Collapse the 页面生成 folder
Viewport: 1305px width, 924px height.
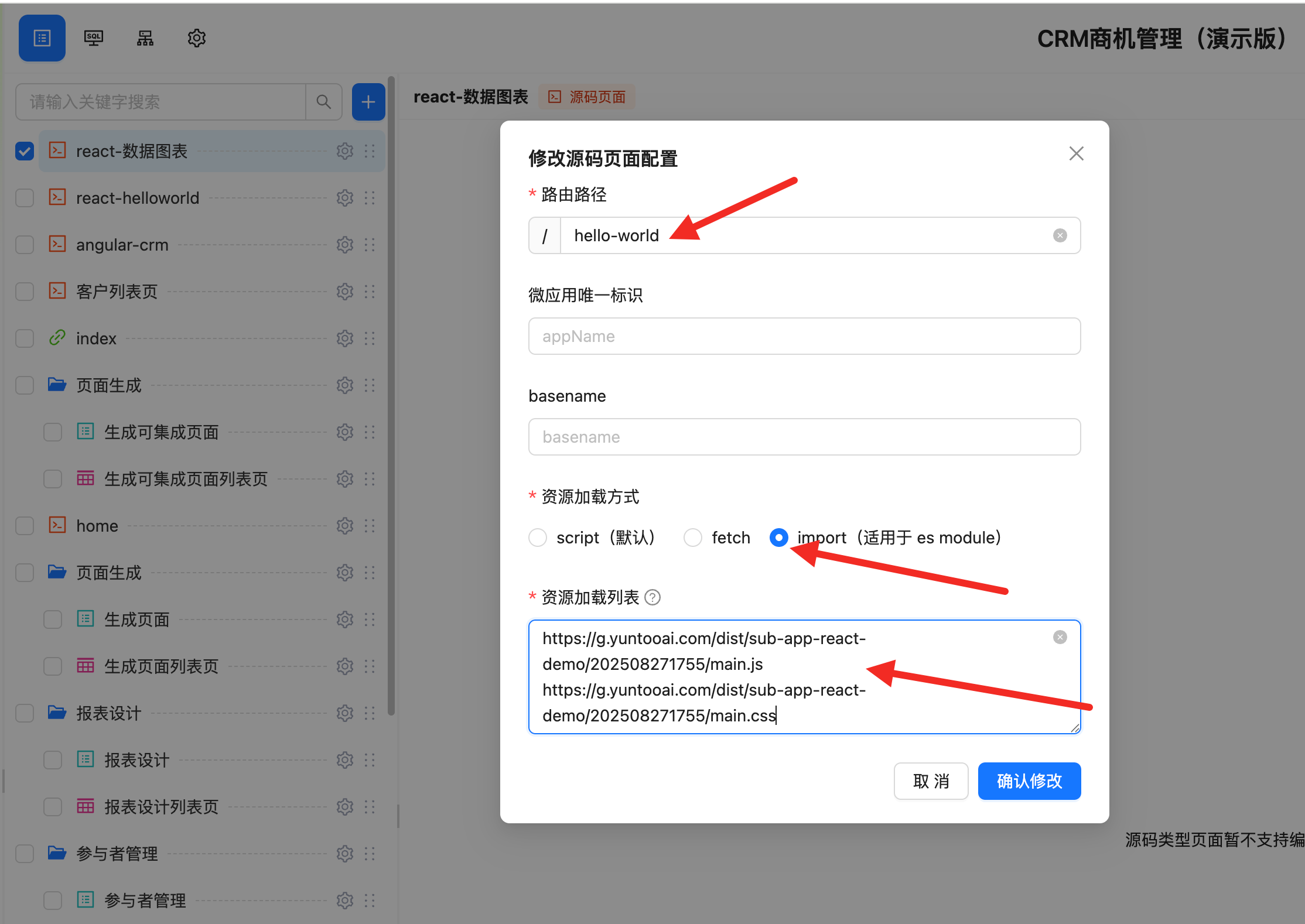pos(56,385)
